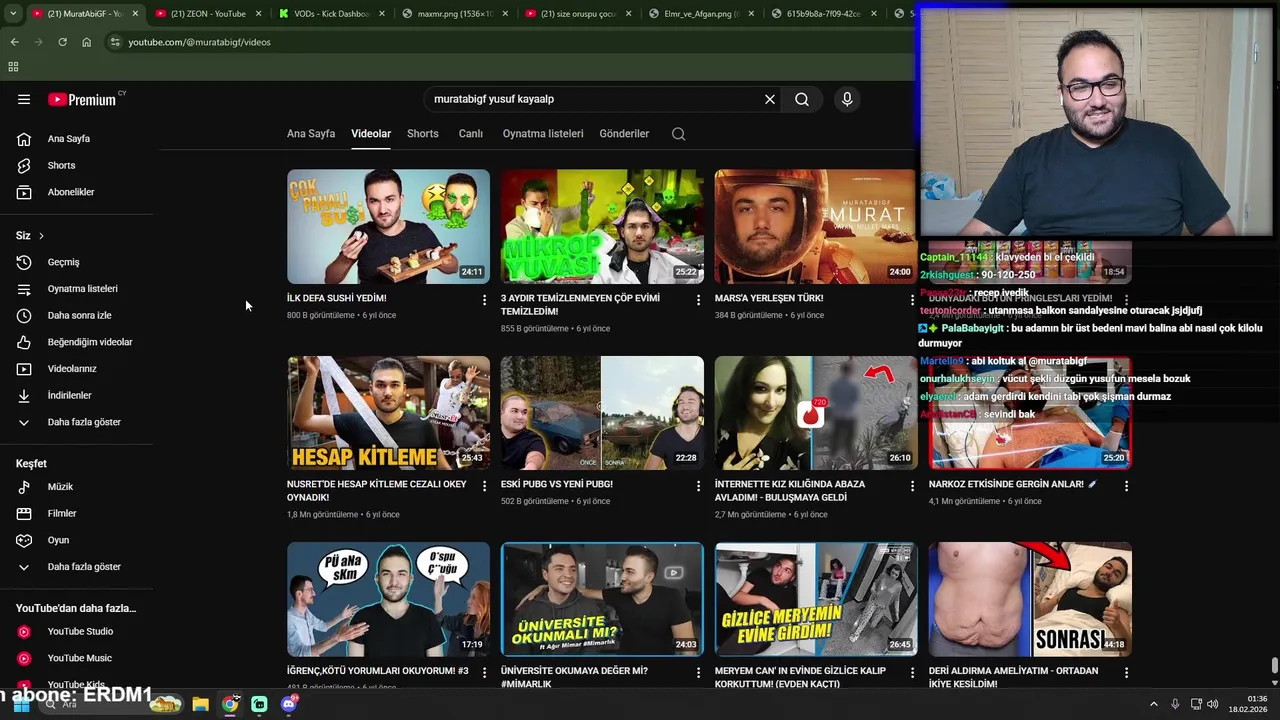The image size is (1280, 720).
Task: Open the YouTube hamburger guide menu
Action: click(x=24, y=99)
